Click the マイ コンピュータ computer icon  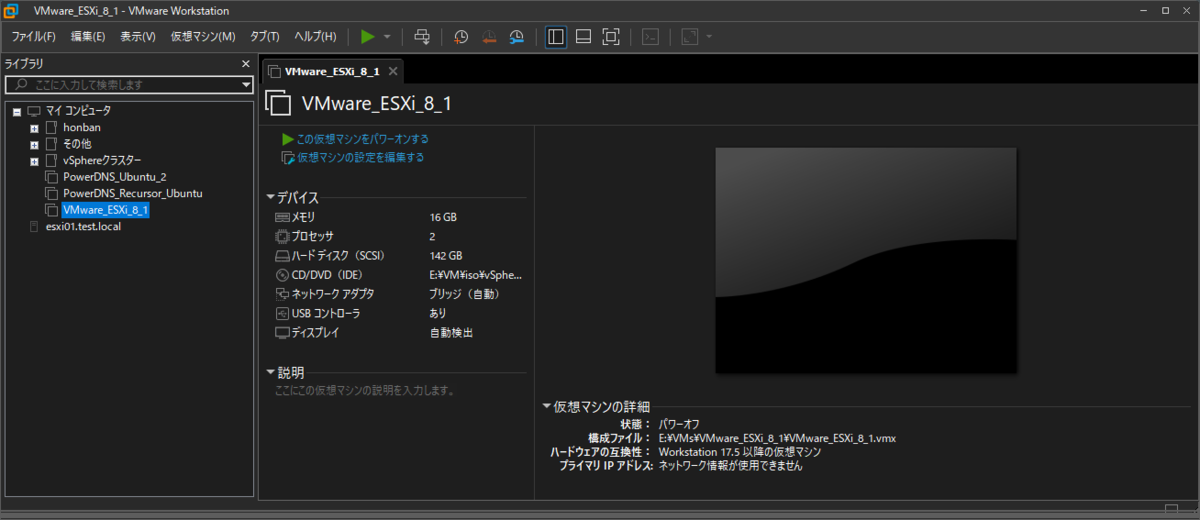pos(34,111)
